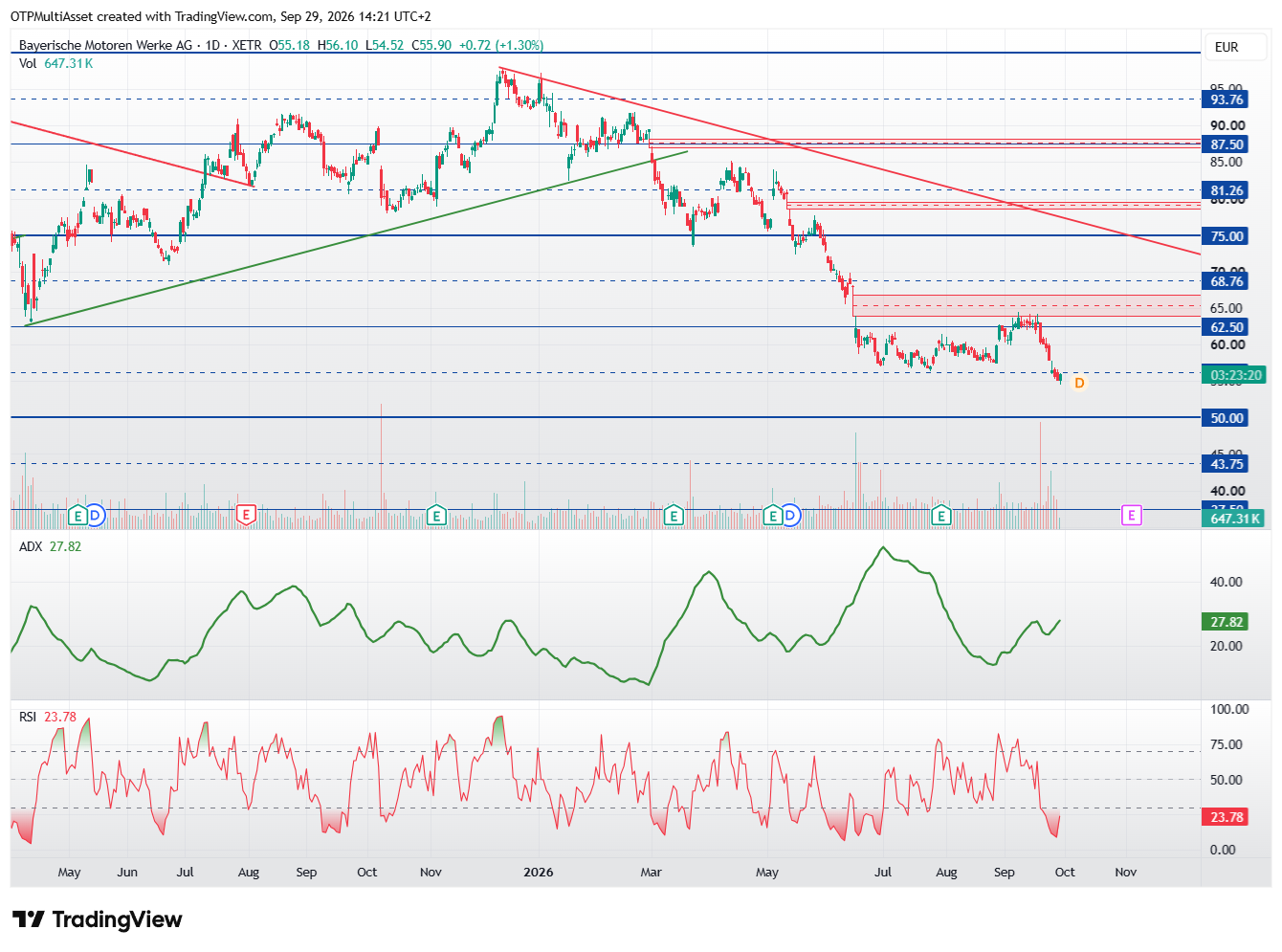Click the May 2026 green earnings E marker
Image resolution: width=1282 pixels, height=952 pixels.
tap(773, 516)
